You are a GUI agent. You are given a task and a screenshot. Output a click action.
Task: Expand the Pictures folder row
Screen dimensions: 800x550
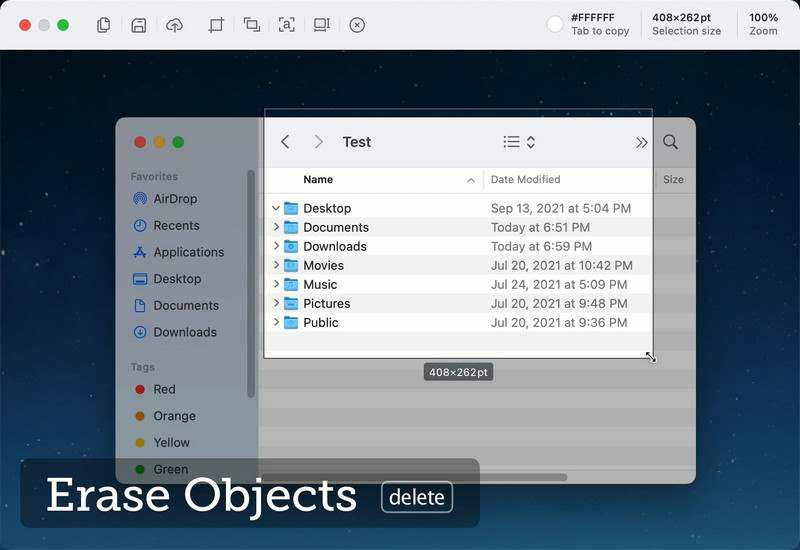click(x=276, y=303)
